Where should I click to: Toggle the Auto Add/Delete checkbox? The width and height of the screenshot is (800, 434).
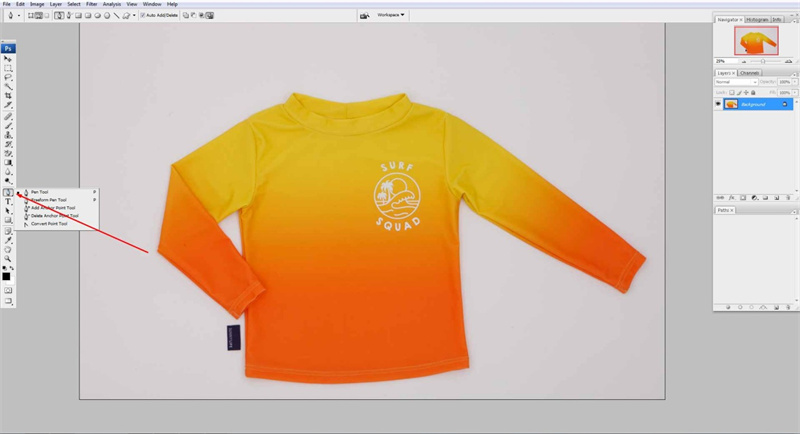[143, 15]
